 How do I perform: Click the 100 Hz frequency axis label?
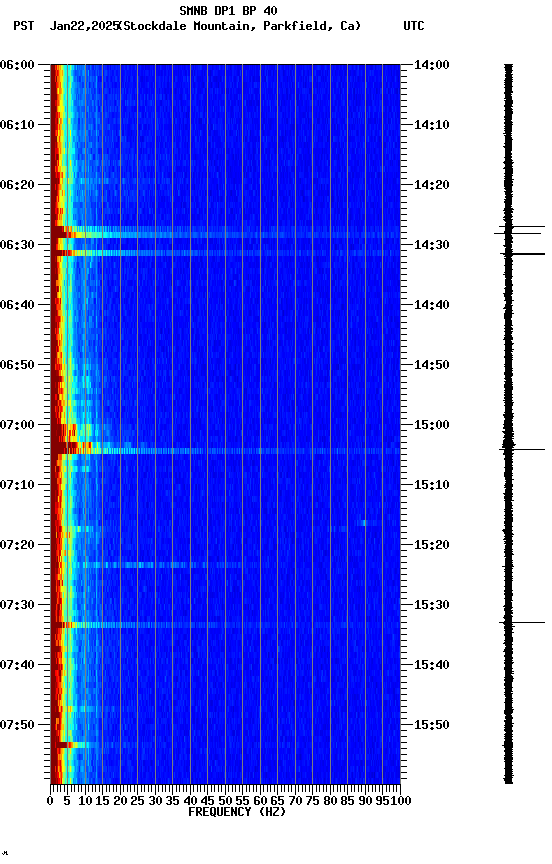(403, 801)
